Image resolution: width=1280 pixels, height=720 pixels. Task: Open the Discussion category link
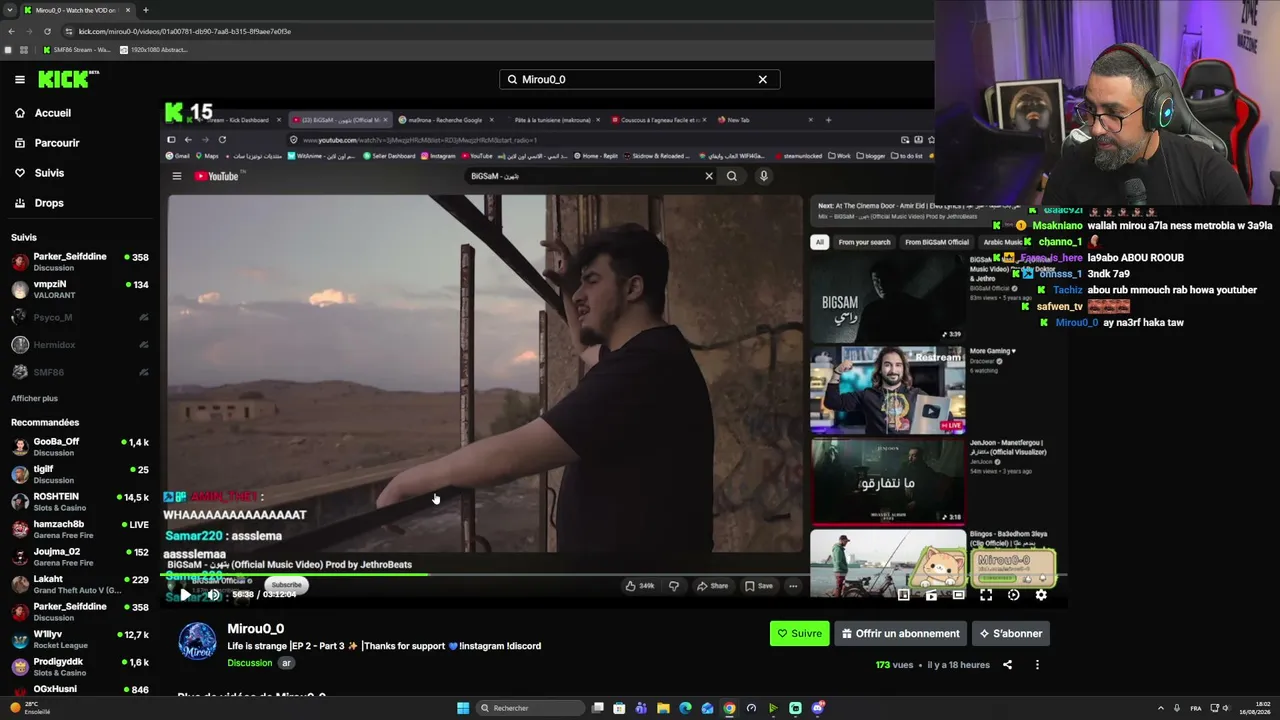249,663
